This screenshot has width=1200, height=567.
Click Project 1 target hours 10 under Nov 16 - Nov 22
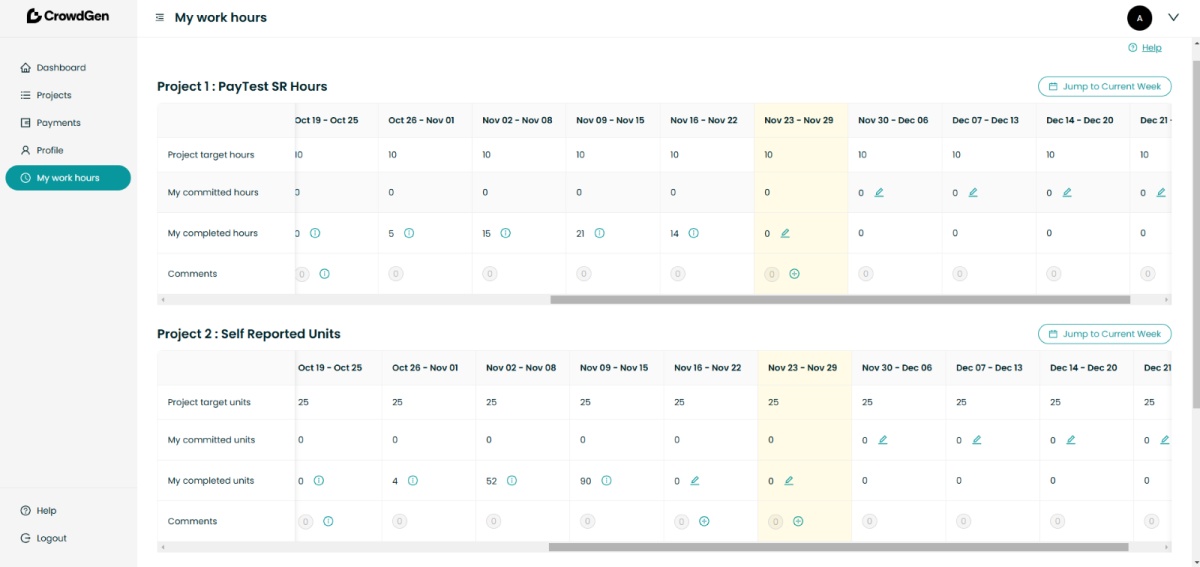coord(675,155)
